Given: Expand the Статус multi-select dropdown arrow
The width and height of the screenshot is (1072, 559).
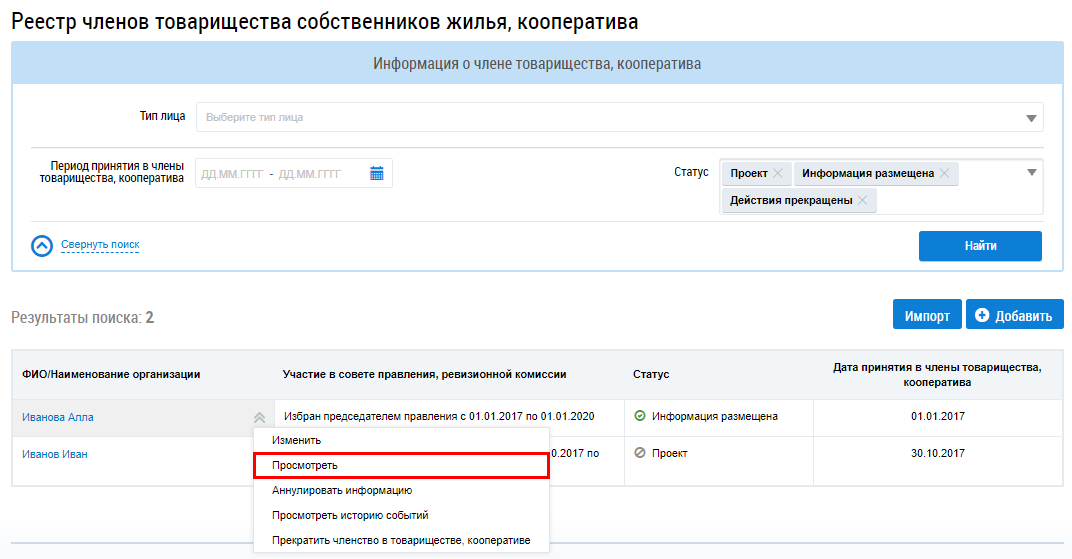Looking at the screenshot, I should point(1032,173).
